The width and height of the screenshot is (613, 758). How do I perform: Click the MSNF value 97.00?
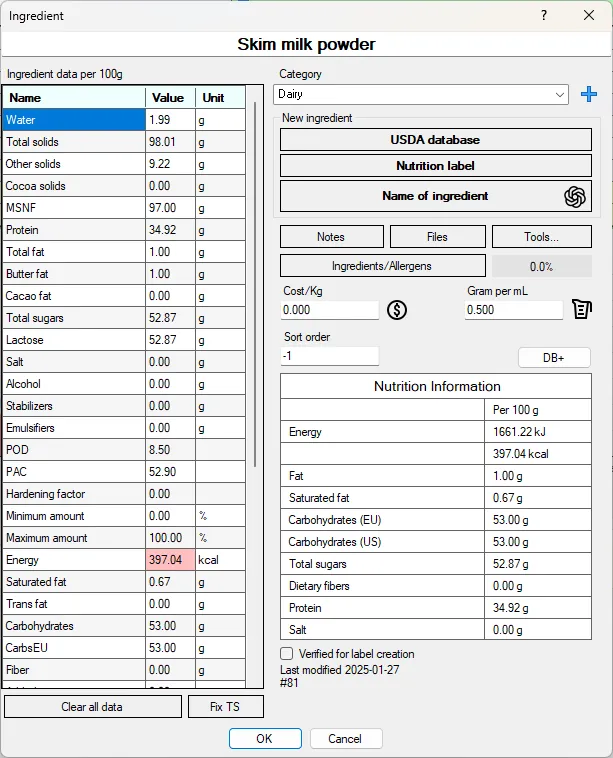coord(170,208)
